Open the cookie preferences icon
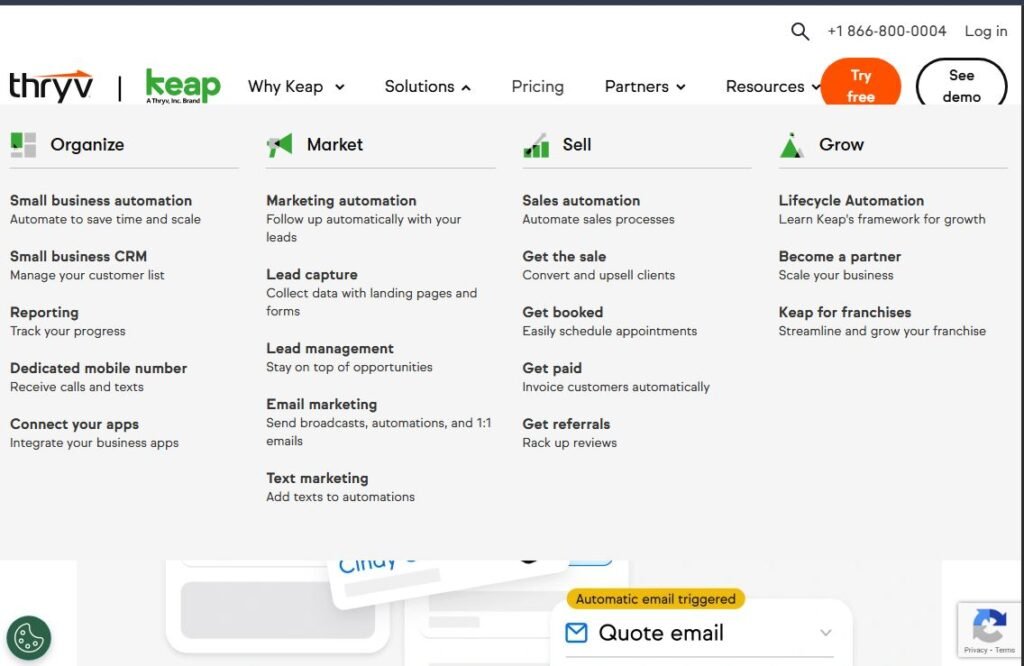The height and width of the screenshot is (666, 1024). (x=29, y=637)
